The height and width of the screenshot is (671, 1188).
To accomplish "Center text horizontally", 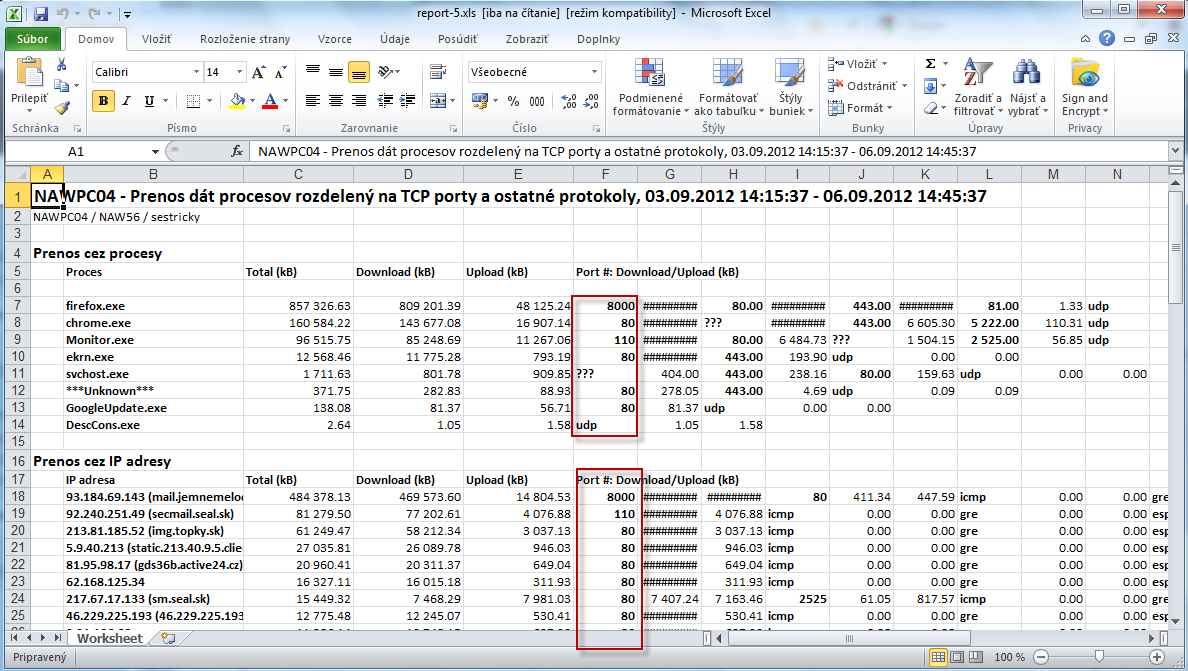I will coord(336,101).
